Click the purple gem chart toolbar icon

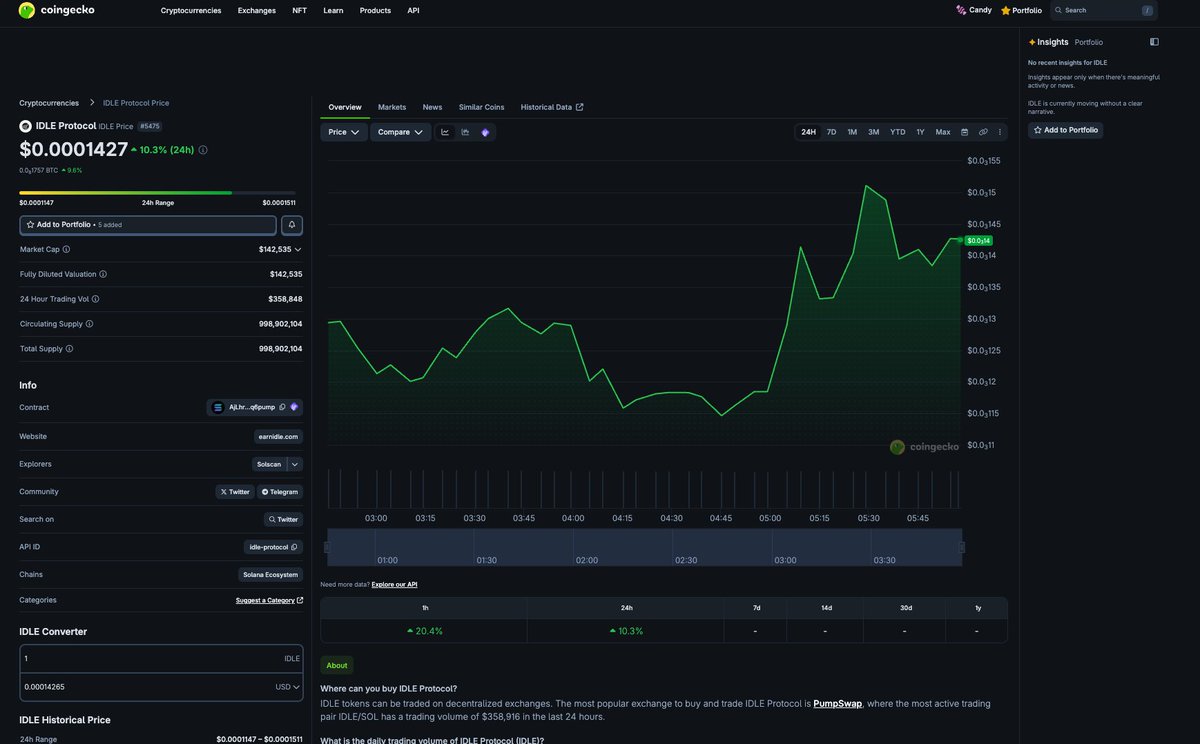[485, 132]
